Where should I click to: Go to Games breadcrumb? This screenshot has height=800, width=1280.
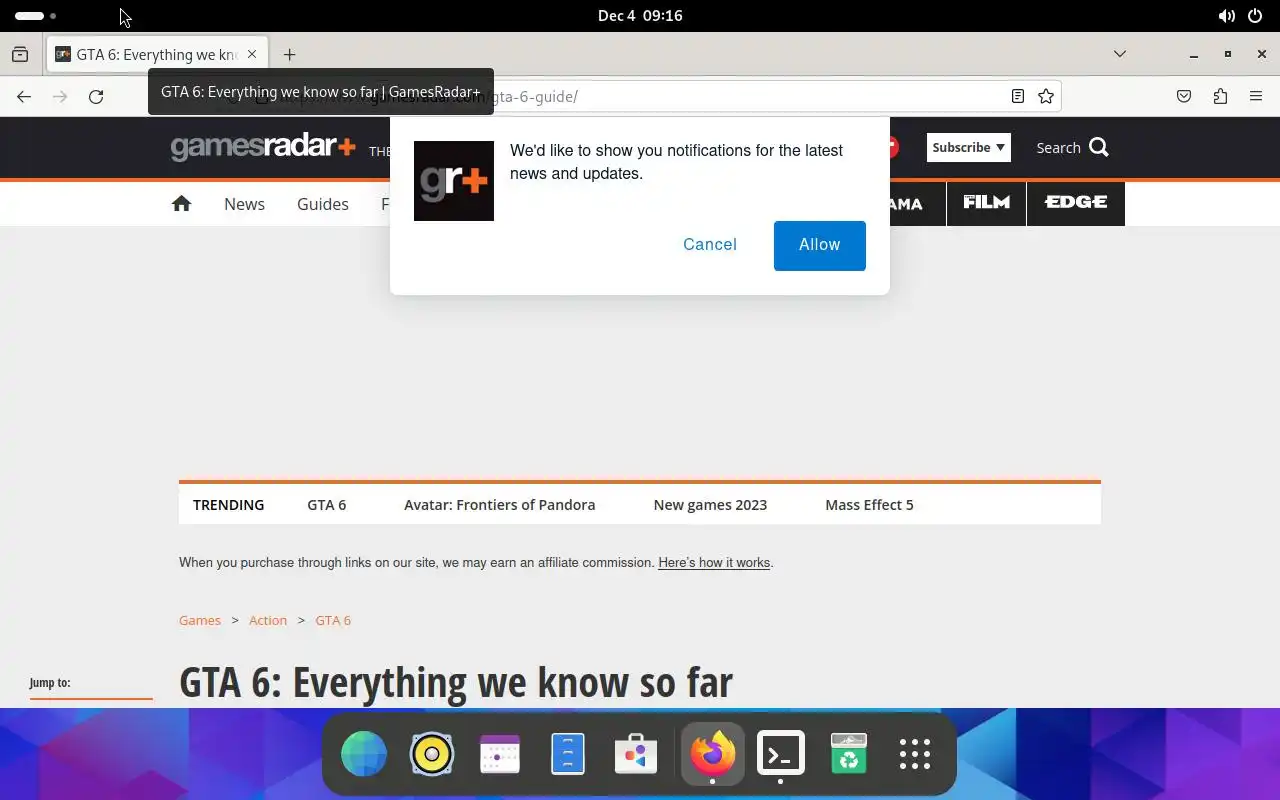tap(200, 620)
